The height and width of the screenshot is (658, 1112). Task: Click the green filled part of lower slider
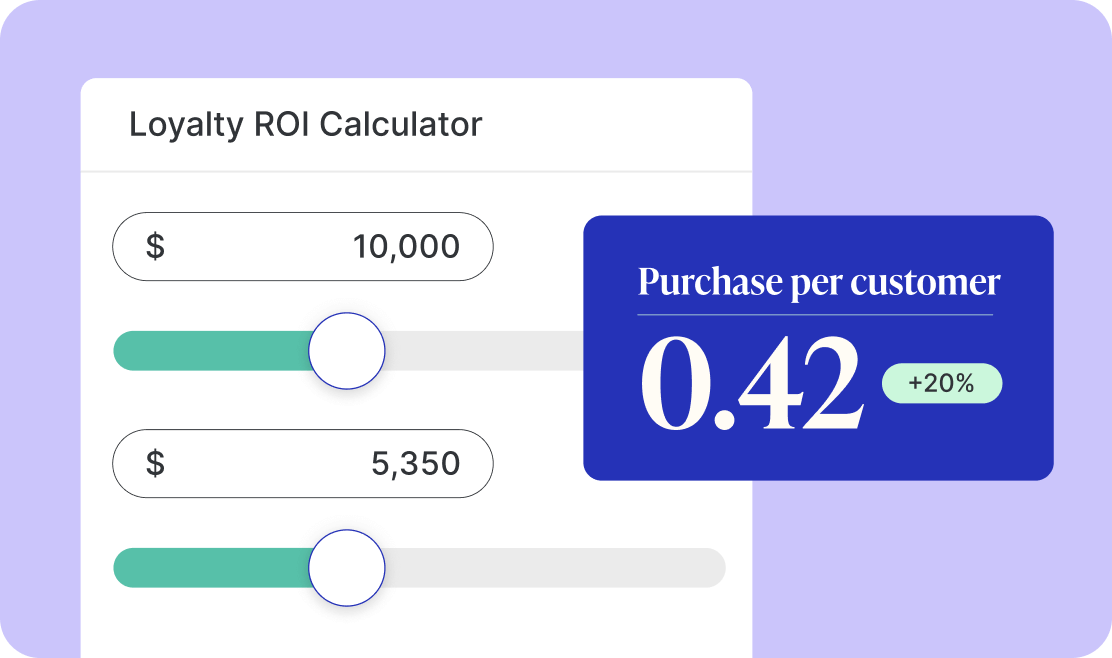pos(210,568)
